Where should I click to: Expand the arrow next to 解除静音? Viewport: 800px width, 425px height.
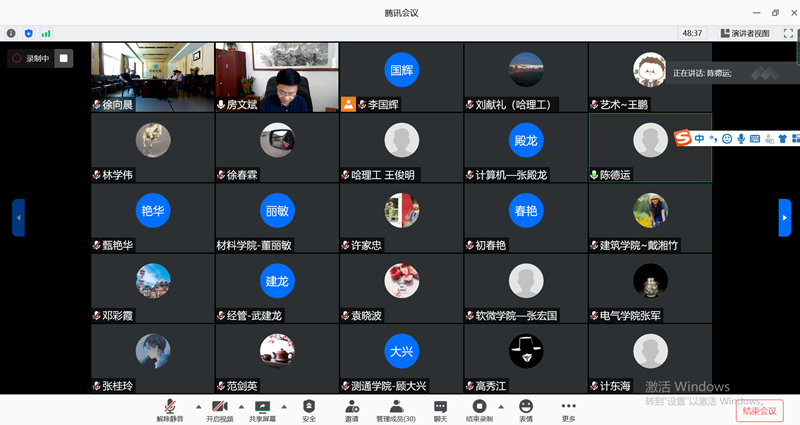coord(197,407)
